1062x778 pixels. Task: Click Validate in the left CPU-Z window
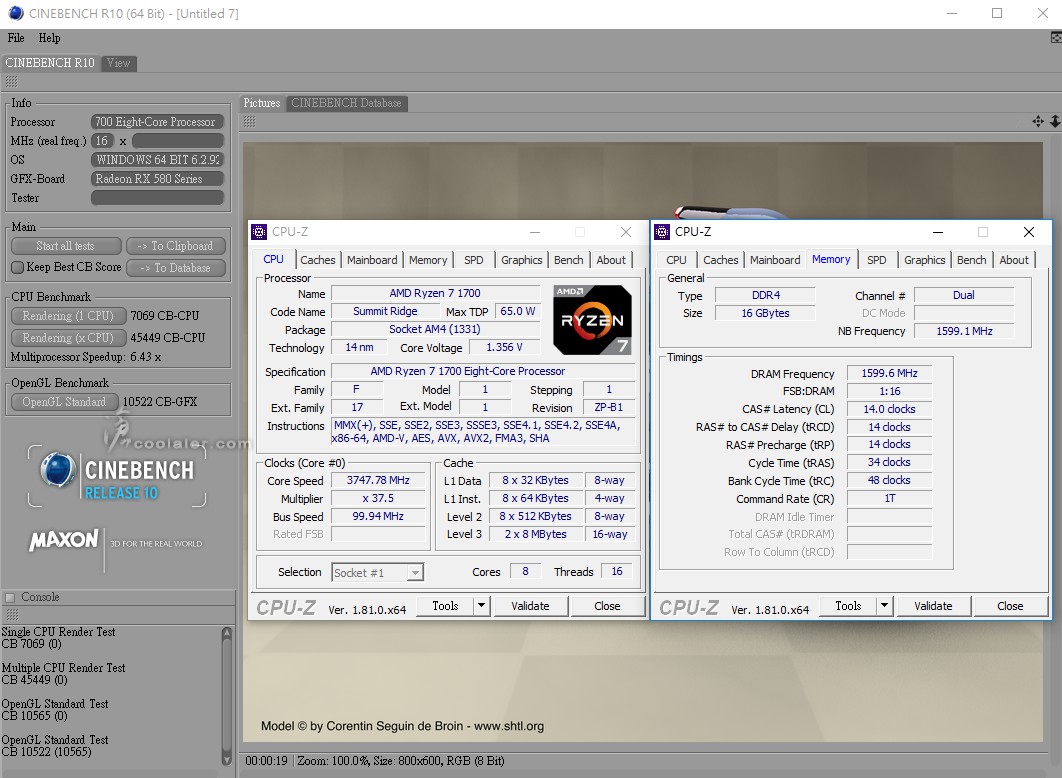pyautogui.click(x=530, y=606)
